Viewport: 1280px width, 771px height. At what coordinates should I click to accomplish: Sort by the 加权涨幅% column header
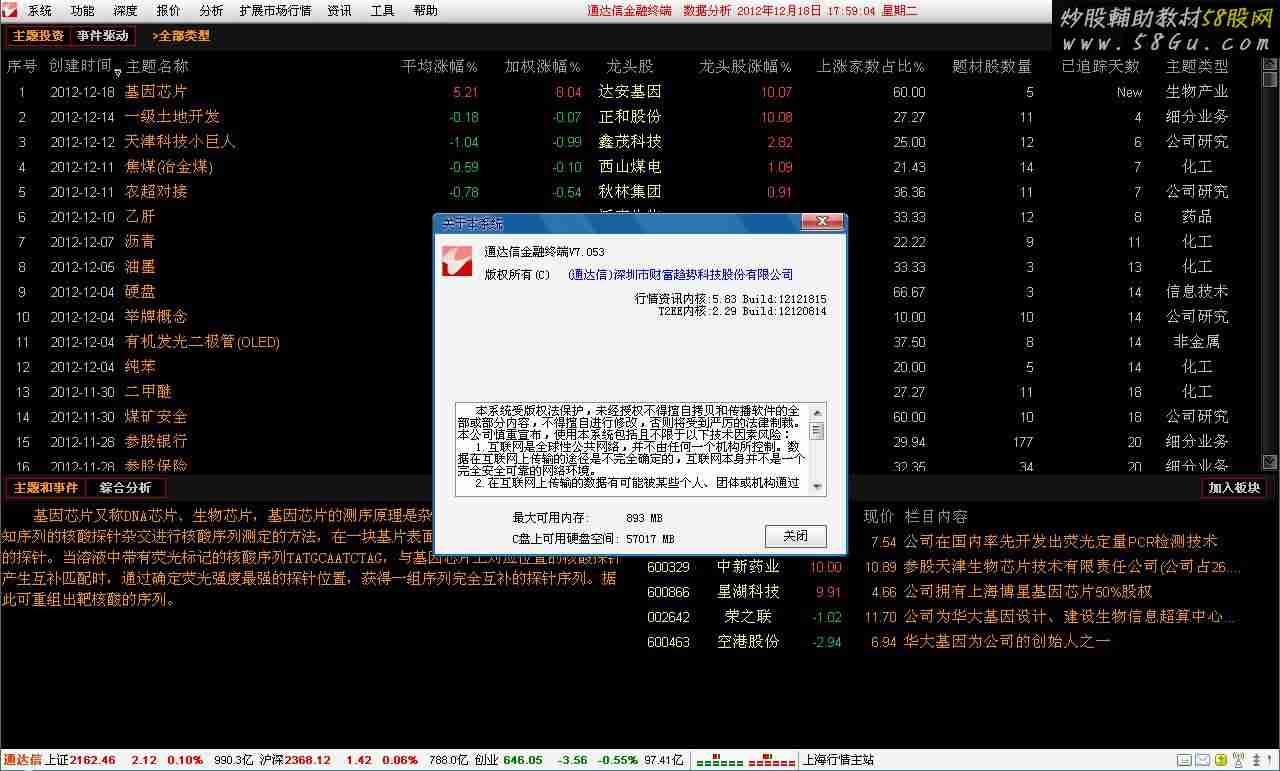coord(542,67)
